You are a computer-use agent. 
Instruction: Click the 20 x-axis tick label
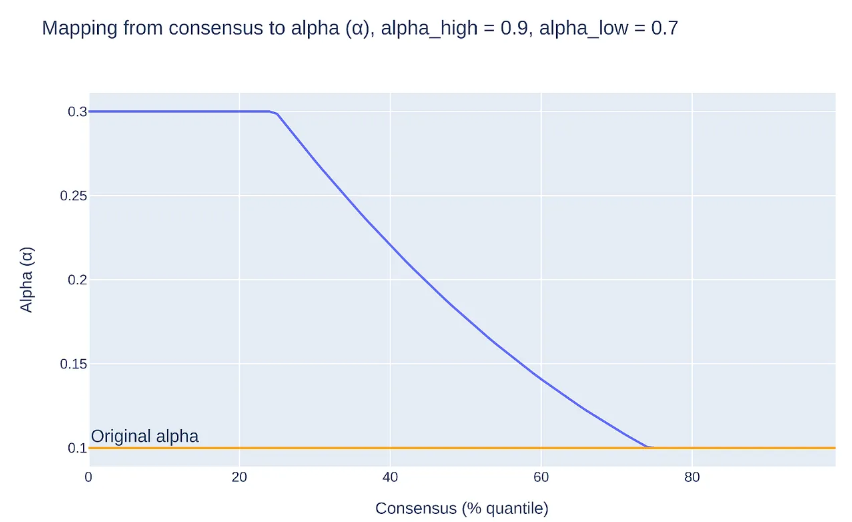click(x=239, y=477)
